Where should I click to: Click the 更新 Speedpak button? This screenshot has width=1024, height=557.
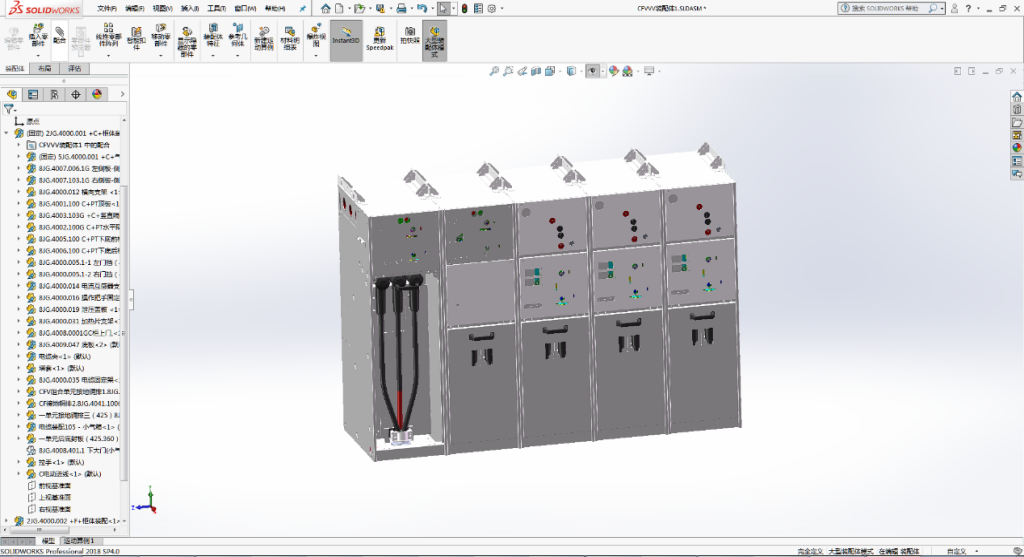[x=379, y=40]
